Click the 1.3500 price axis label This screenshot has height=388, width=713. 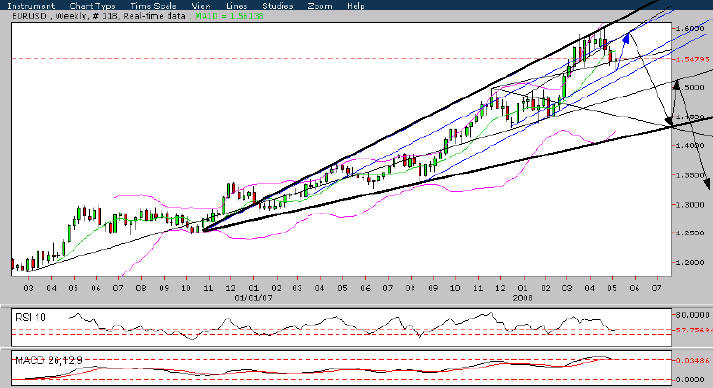(x=691, y=175)
